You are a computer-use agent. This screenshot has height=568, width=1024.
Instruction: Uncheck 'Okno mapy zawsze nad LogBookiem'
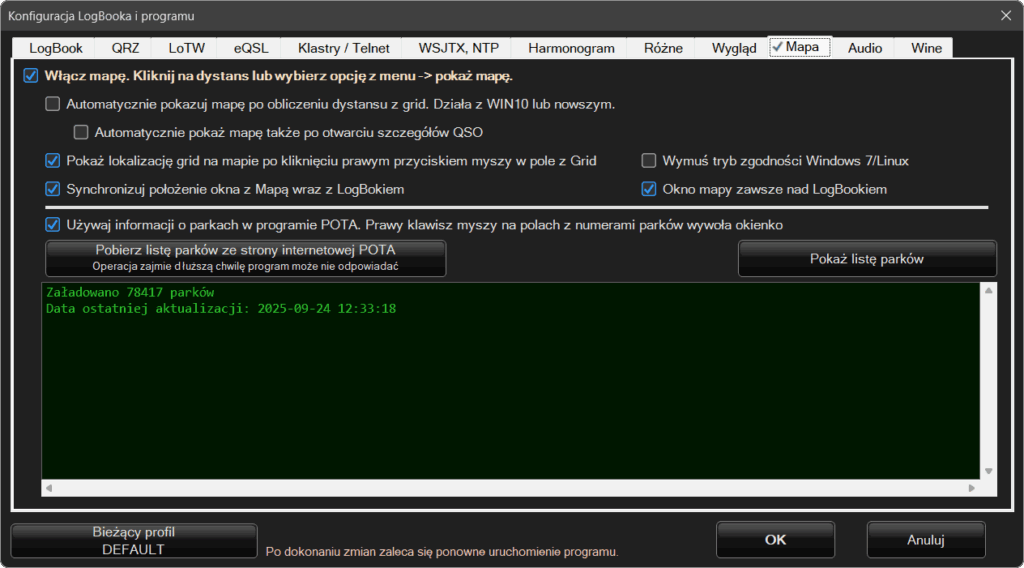tap(648, 189)
